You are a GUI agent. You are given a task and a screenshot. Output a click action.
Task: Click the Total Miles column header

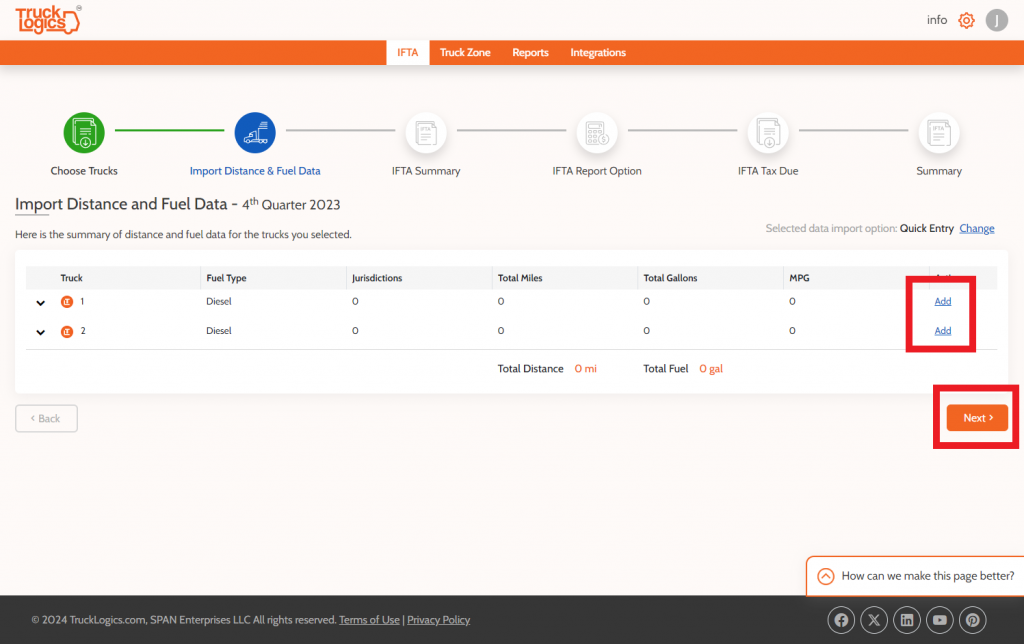[x=520, y=278]
